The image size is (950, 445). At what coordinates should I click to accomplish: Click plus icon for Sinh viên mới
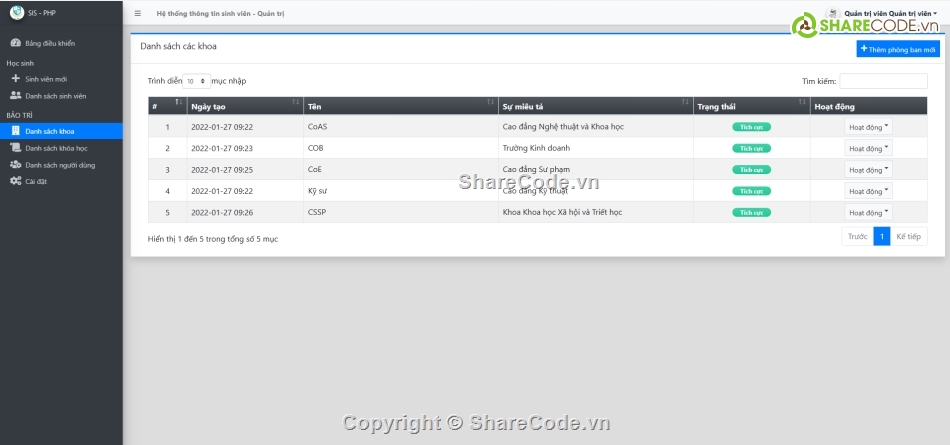(15, 78)
